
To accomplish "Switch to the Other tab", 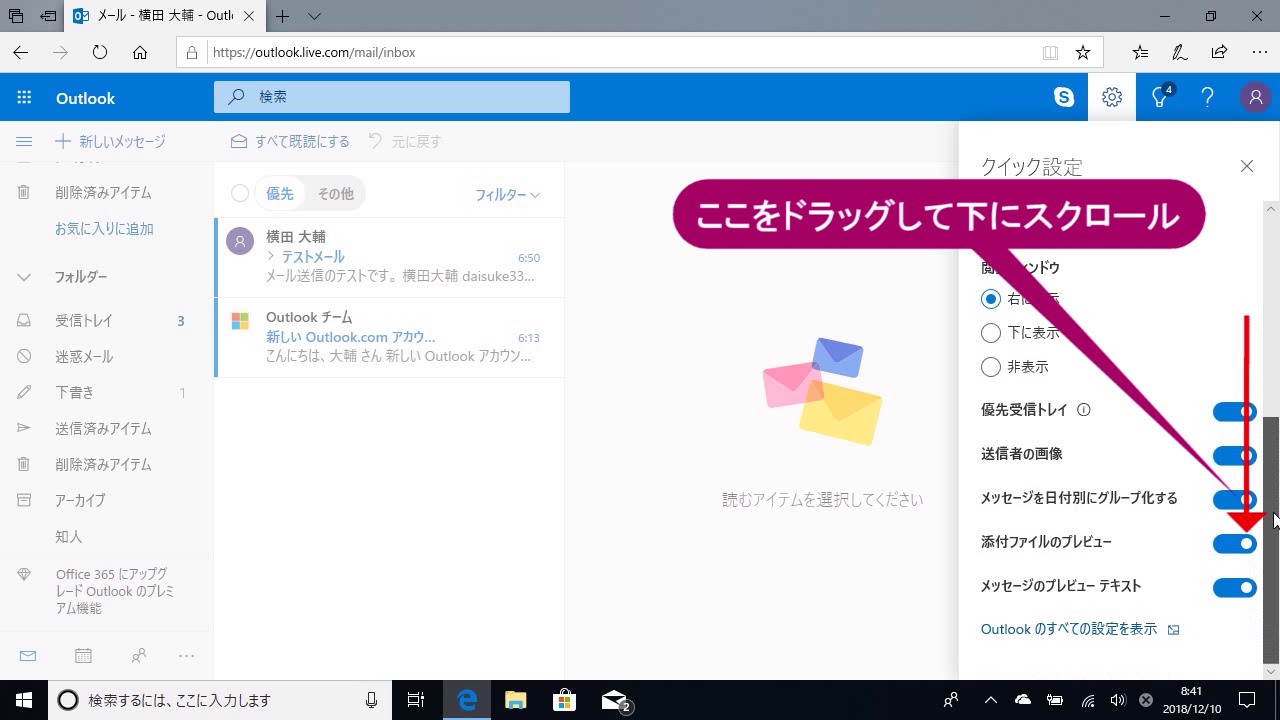I will pos(336,194).
